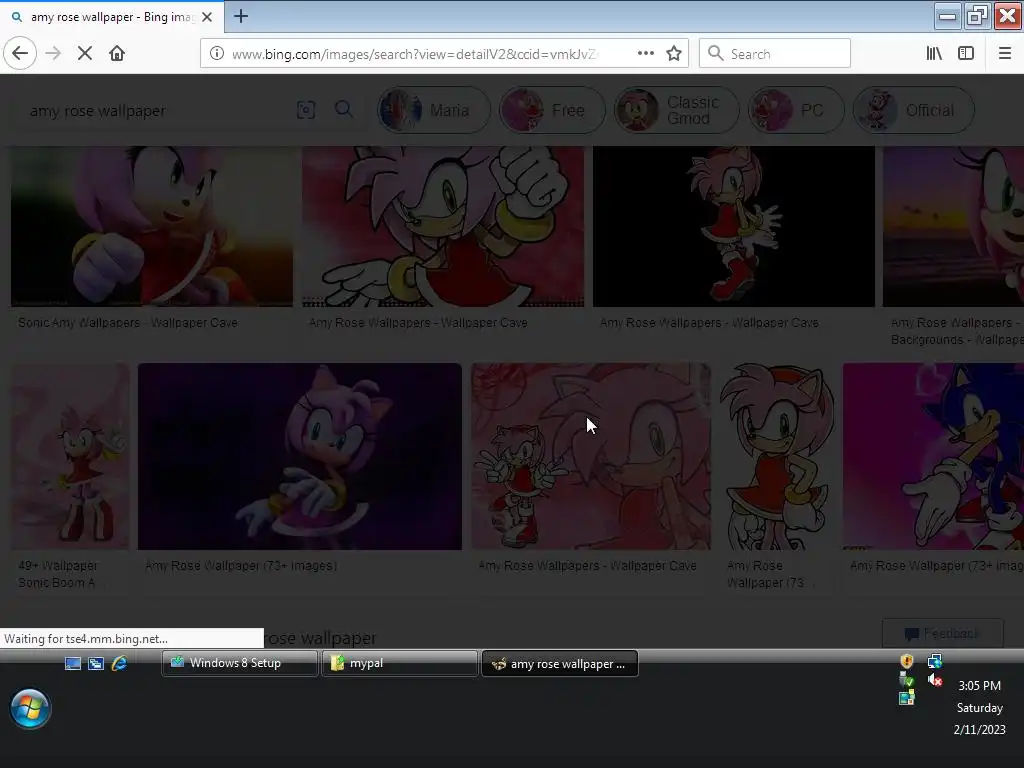Select the PC filter chip

point(795,110)
